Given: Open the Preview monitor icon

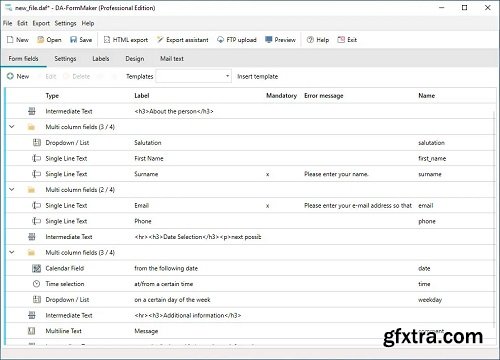Looking at the screenshot, I should pos(269,40).
